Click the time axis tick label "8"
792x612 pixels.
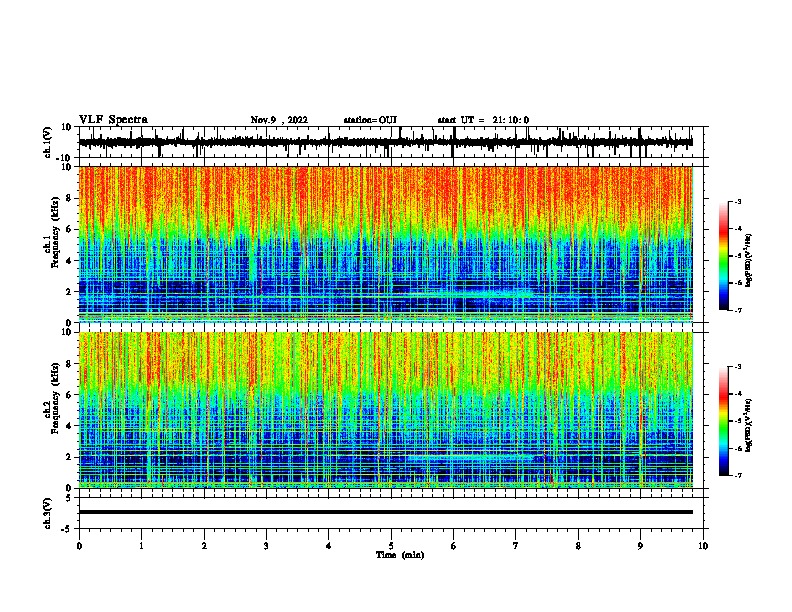578,546
